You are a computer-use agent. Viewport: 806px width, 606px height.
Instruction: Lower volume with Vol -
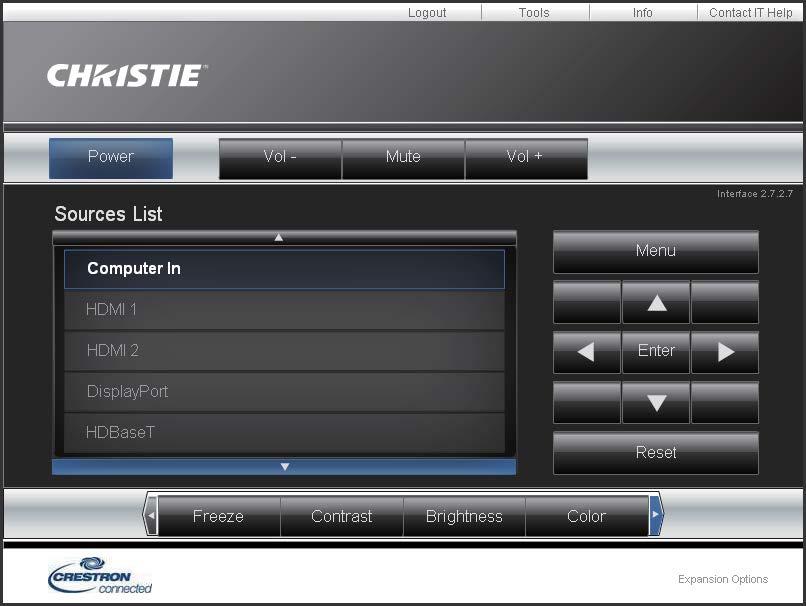(x=280, y=159)
